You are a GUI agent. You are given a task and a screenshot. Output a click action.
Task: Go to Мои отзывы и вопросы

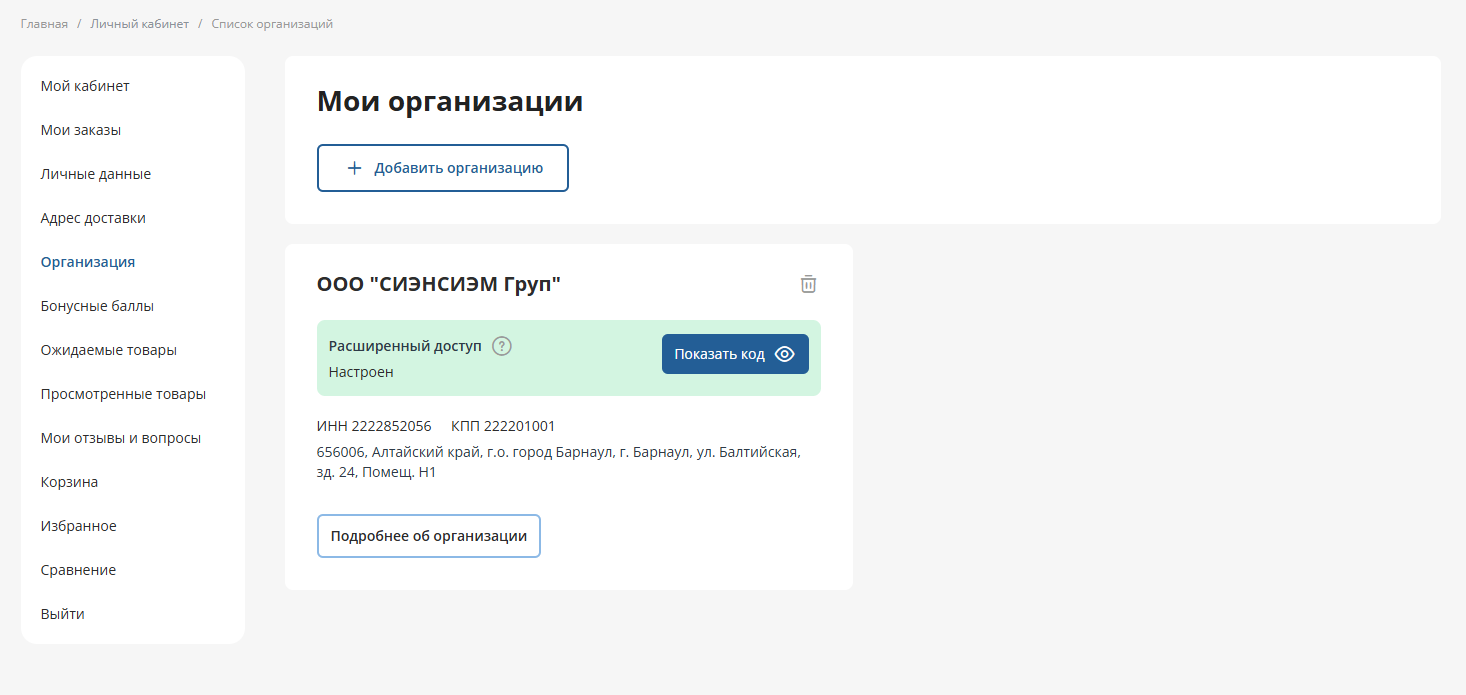tap(121, 438)
